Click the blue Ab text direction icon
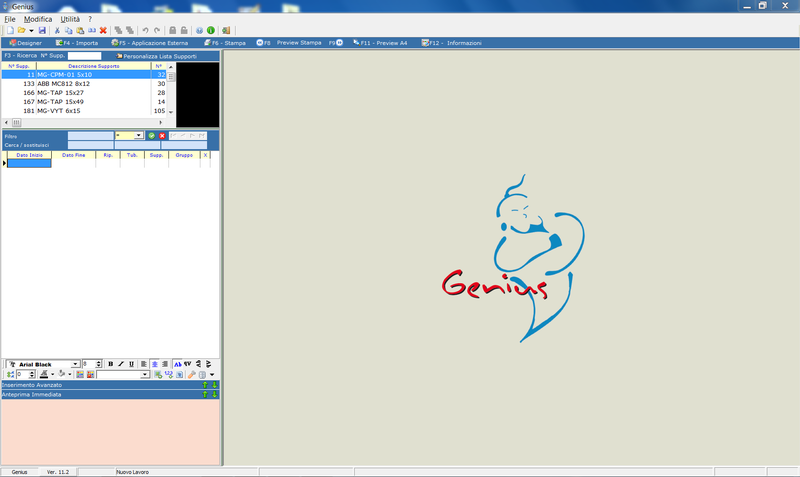Image resolution: width=800 pixels, height=477 pixels. click(x=178, y=364)
